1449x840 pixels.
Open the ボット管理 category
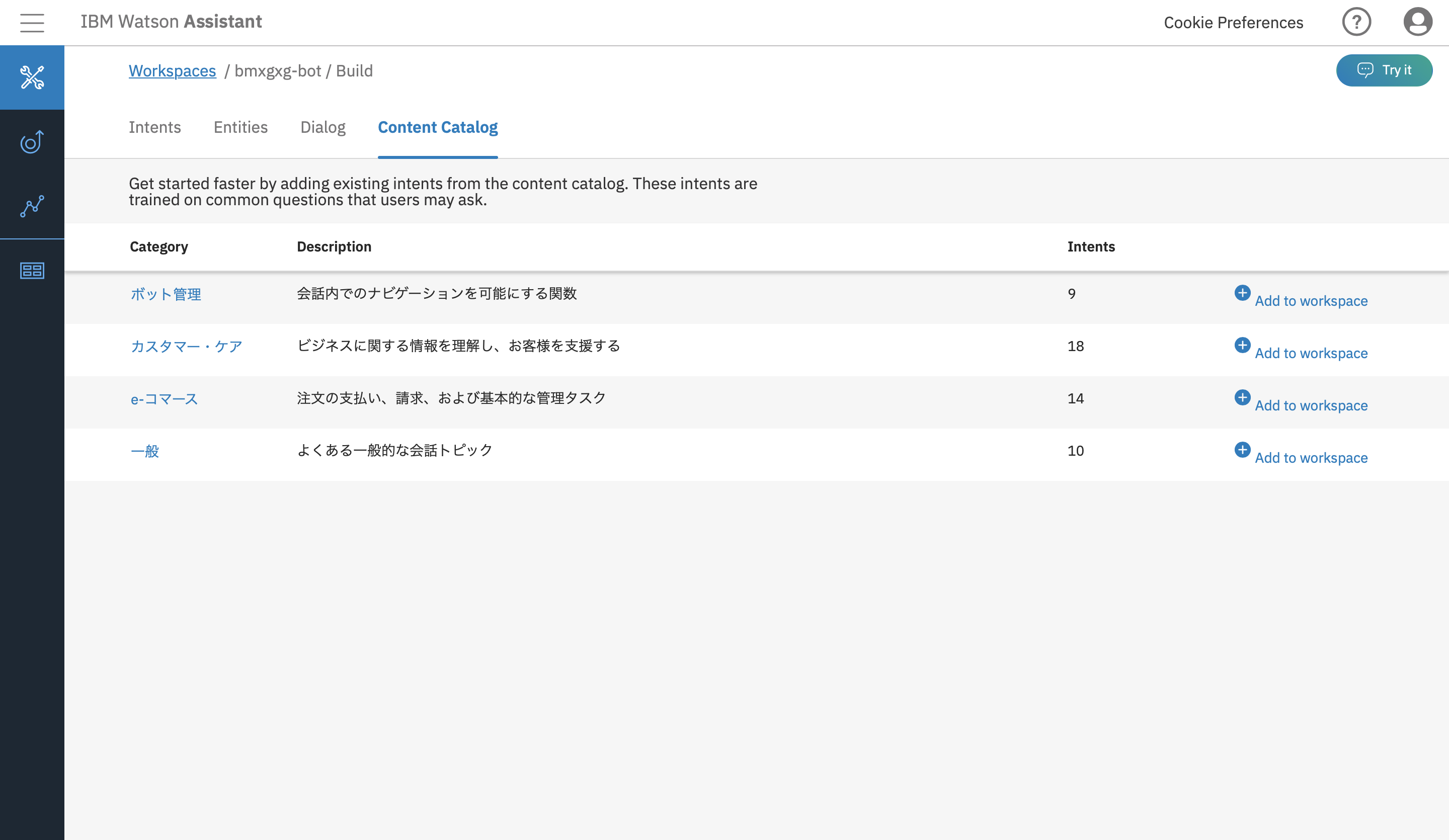166,294
